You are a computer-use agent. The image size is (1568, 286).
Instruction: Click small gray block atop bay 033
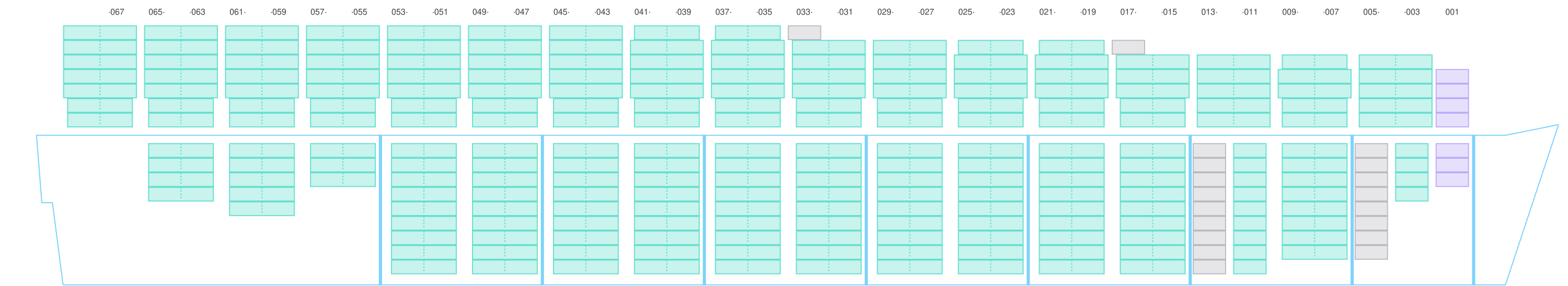(804, 32)
